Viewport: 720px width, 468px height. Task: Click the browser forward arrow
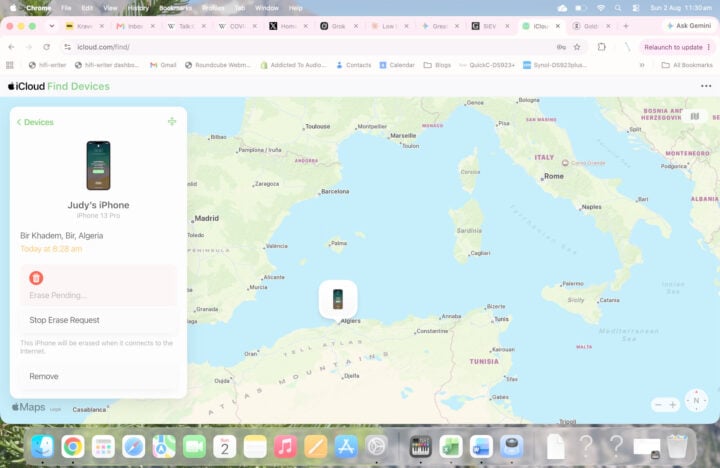click(x=29, y=47)
